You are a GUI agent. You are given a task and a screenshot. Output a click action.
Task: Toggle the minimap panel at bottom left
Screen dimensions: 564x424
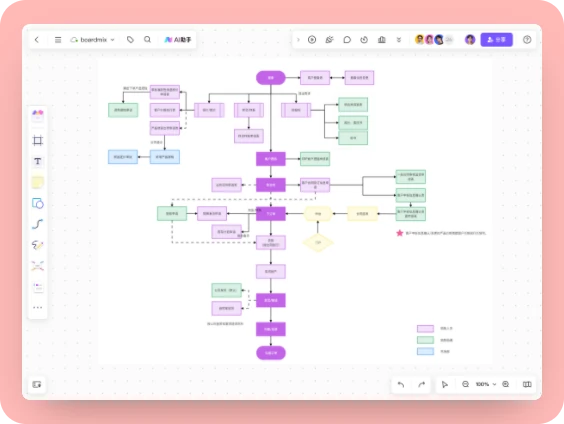pos(37,384)
